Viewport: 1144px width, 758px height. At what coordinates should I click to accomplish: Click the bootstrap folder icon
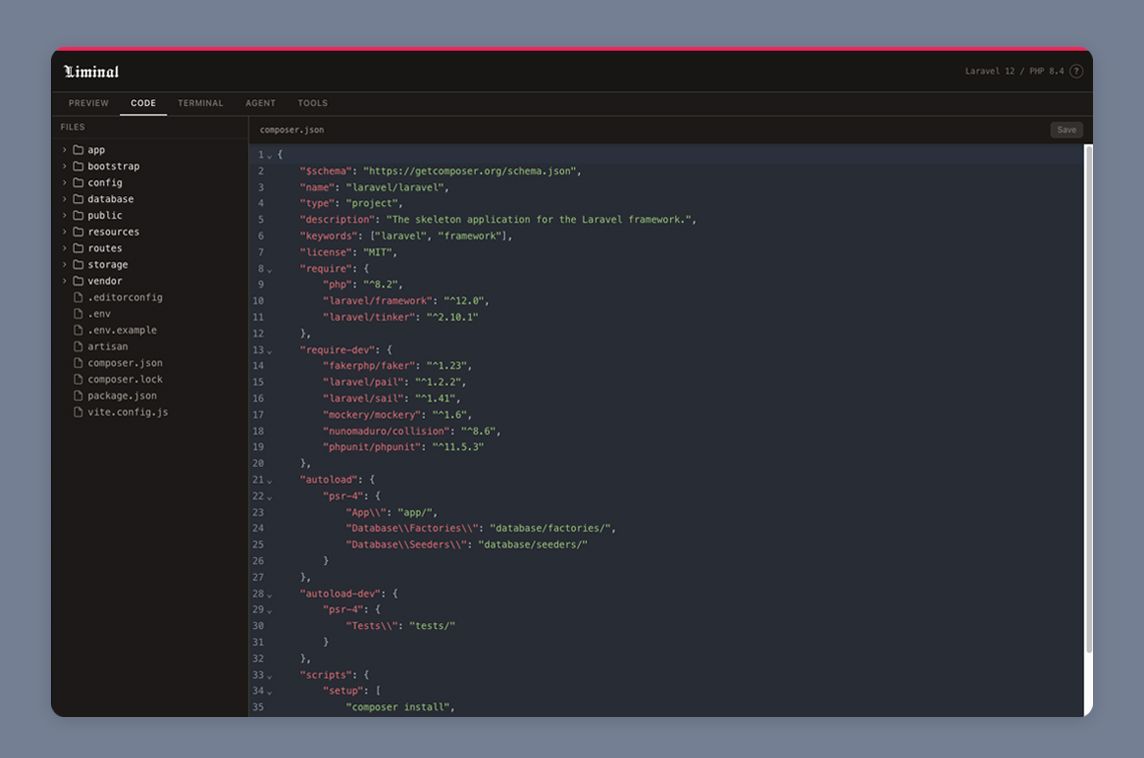[x=78, y=166]
